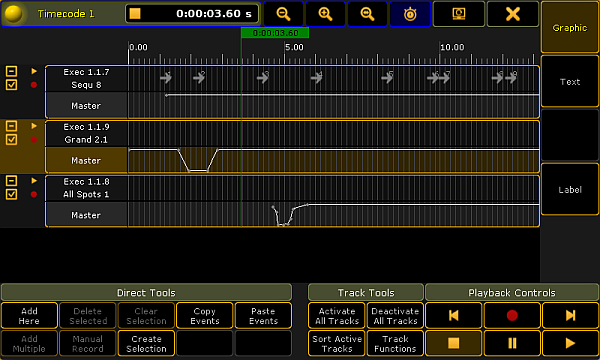Click the zoom-to-fit magnifier icon

click(367, 14)
